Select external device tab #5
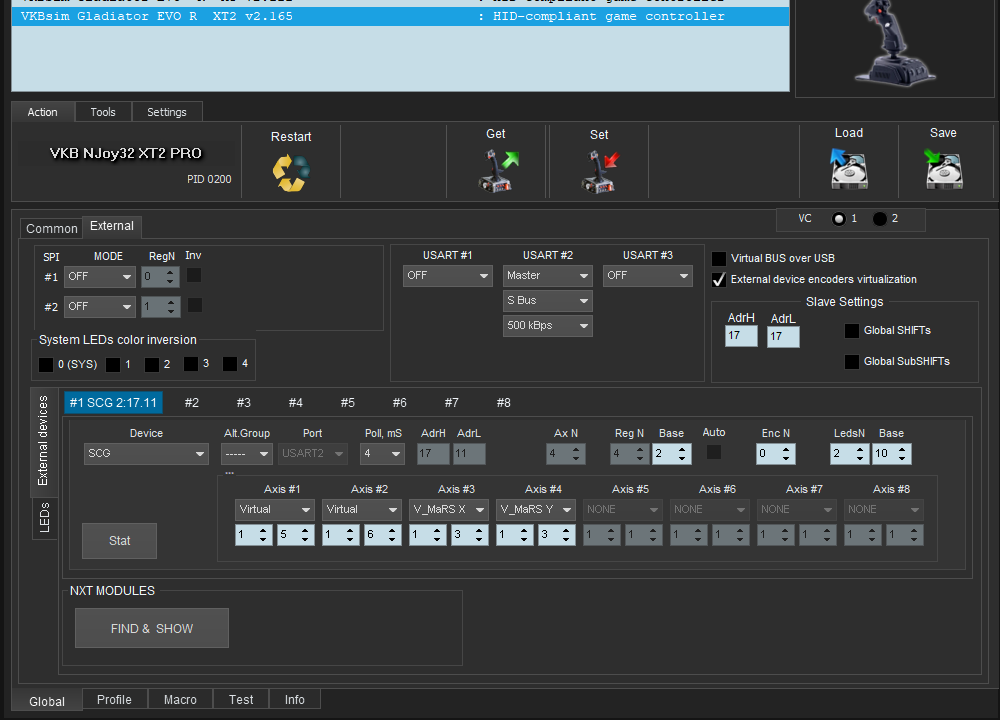1000x720 pixels. (x=348, y=403)
